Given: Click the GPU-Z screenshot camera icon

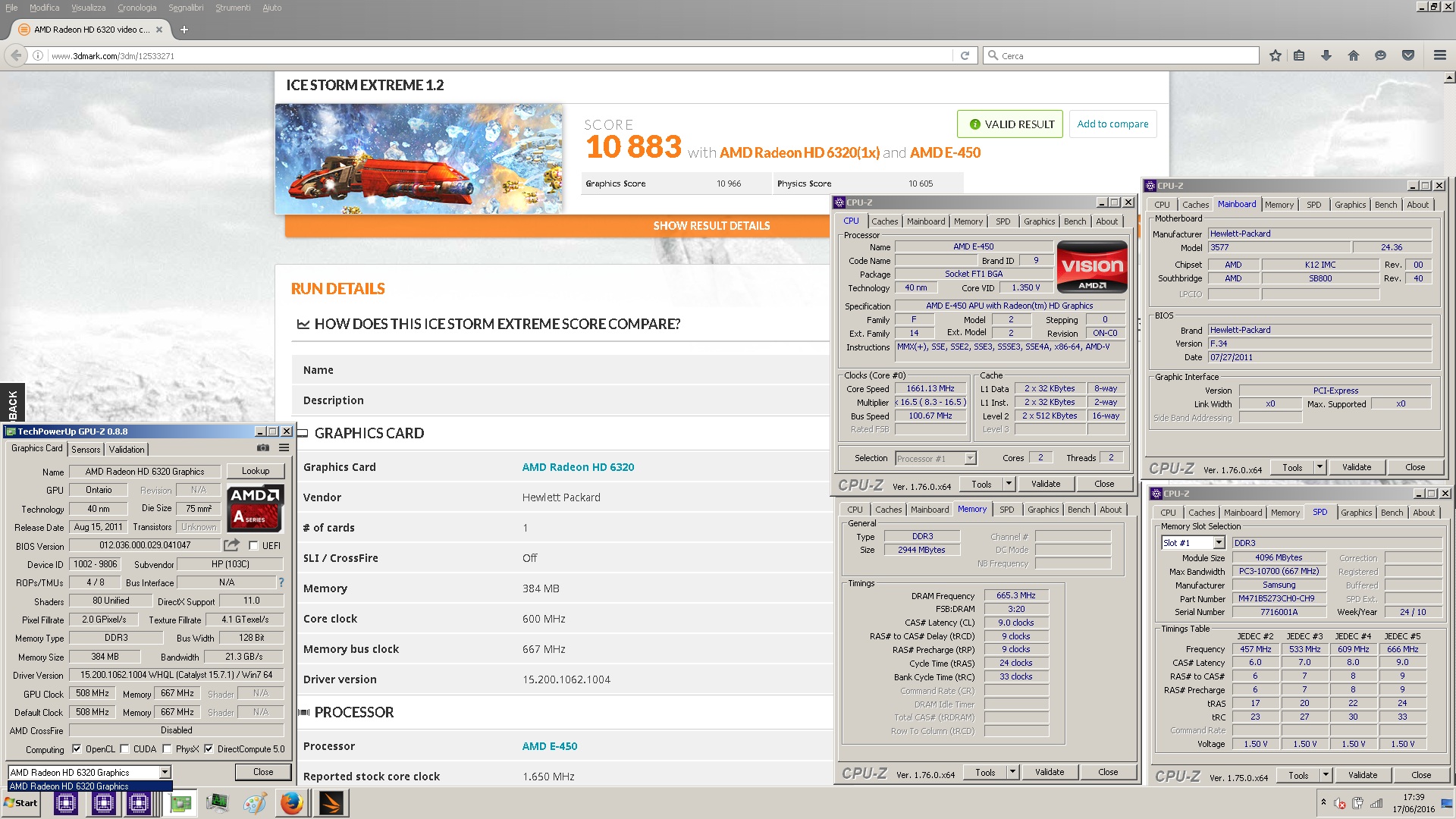Looking at the screenshot, I should coord(263,448).
